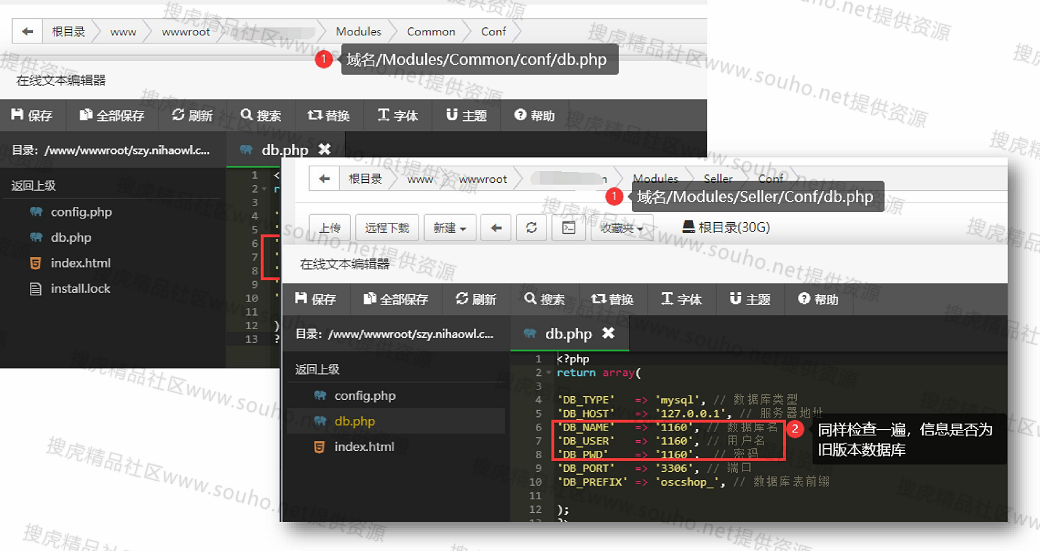Click back arrow in Common Conf window breadcrumb

pyautogui.click(x=27, y=31)
